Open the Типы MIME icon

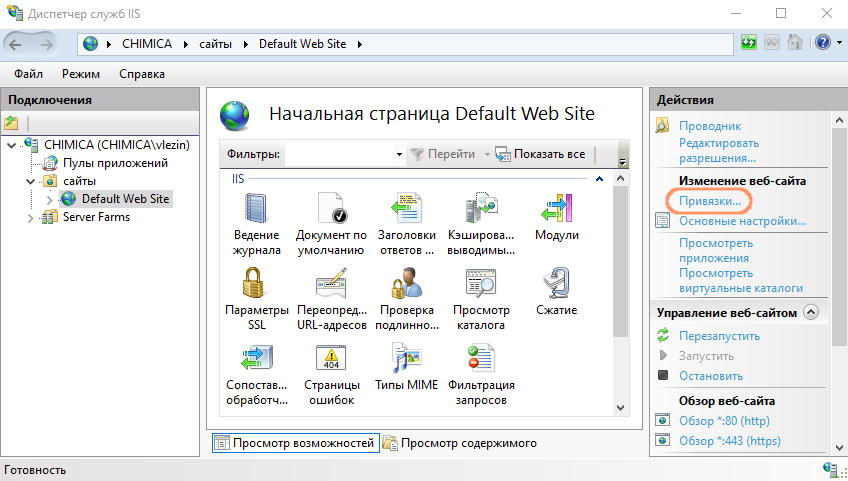(406, 360)
